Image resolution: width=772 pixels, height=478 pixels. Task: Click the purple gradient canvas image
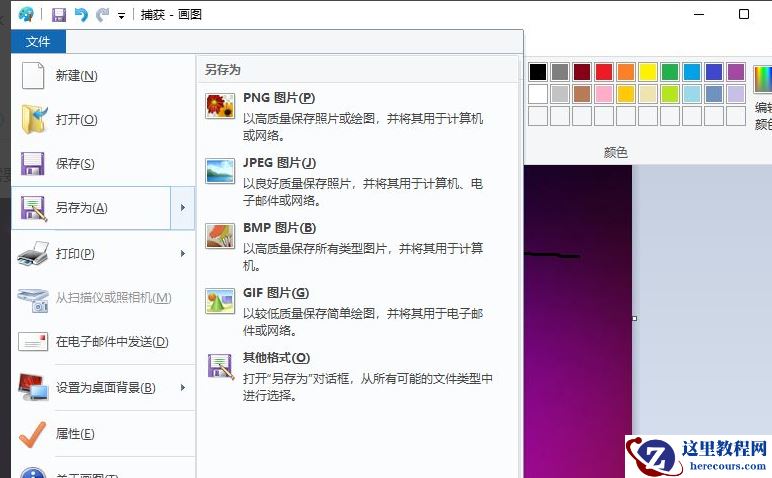click(x=578, y=321)
